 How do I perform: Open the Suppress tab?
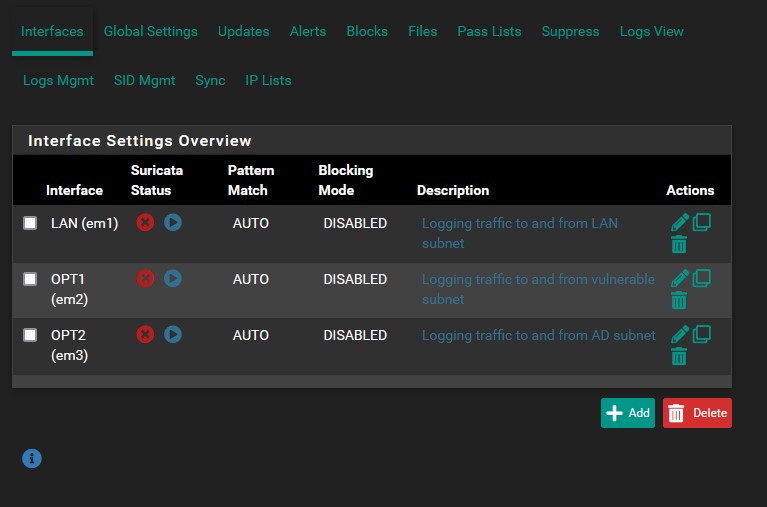coord(570,31)
